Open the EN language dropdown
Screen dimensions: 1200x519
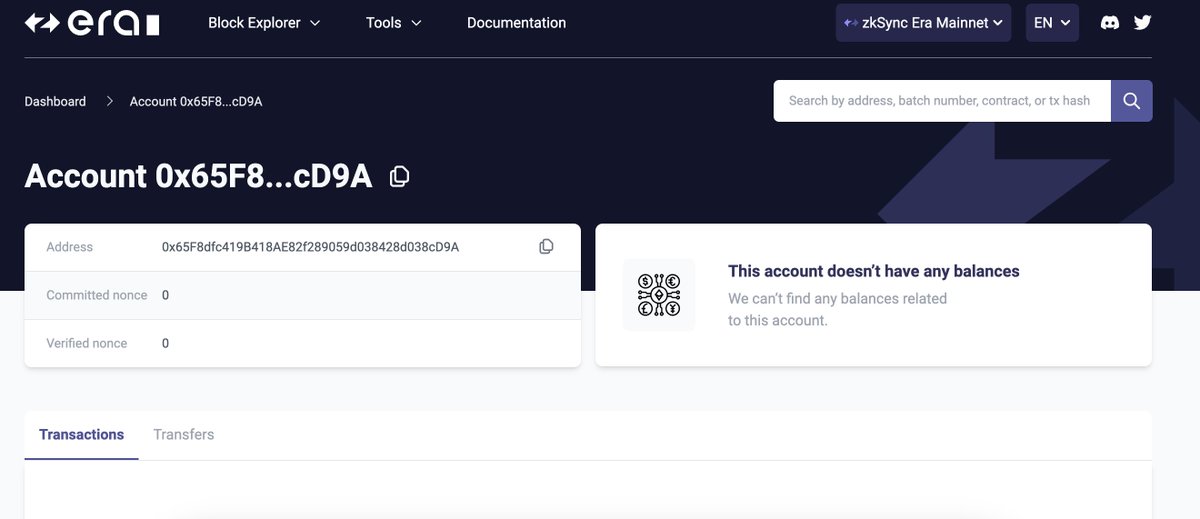[1052, 22]
